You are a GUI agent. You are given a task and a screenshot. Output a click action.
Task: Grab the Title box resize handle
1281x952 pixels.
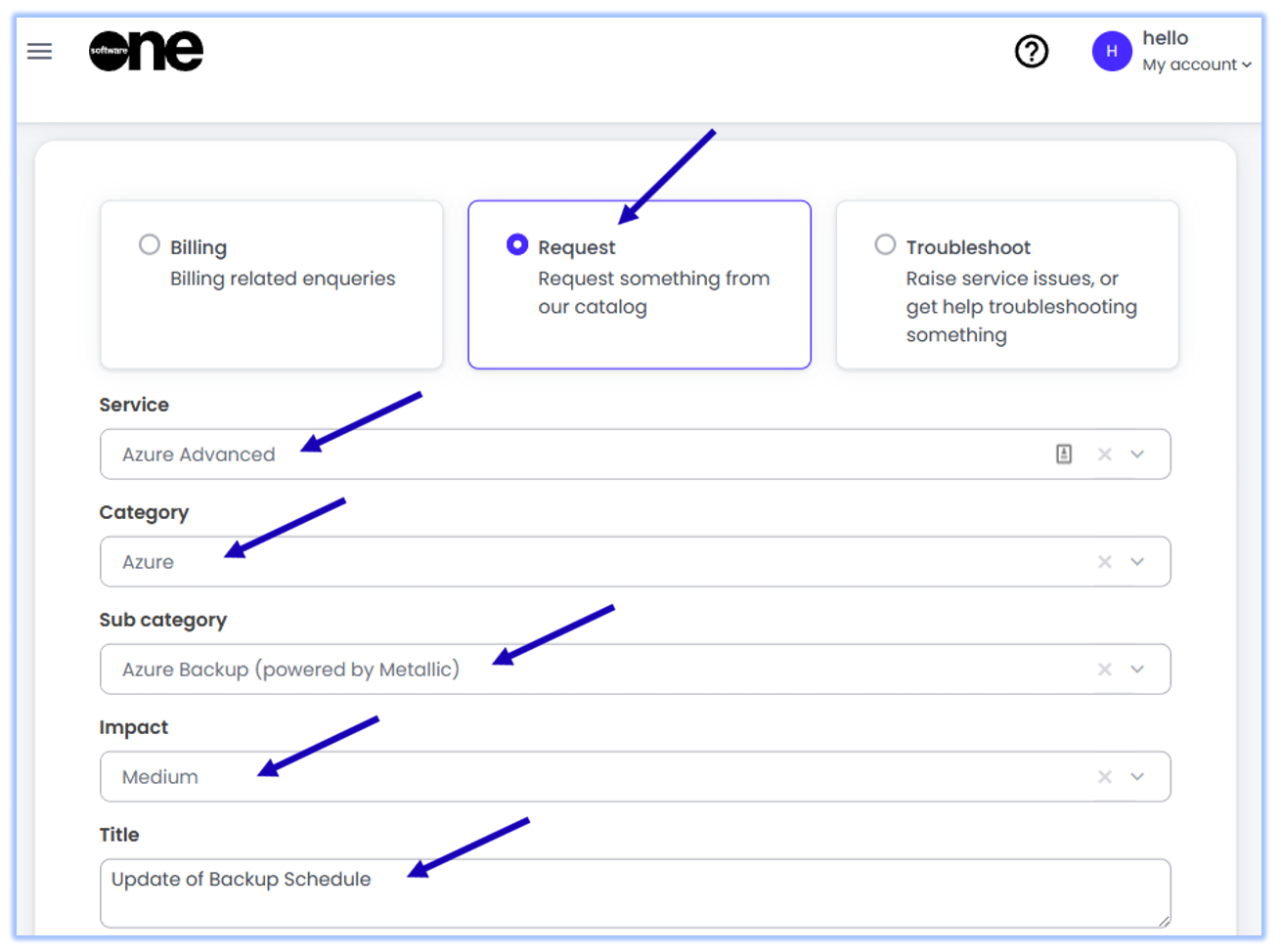pyautogui.click(x=1164, y=921)
